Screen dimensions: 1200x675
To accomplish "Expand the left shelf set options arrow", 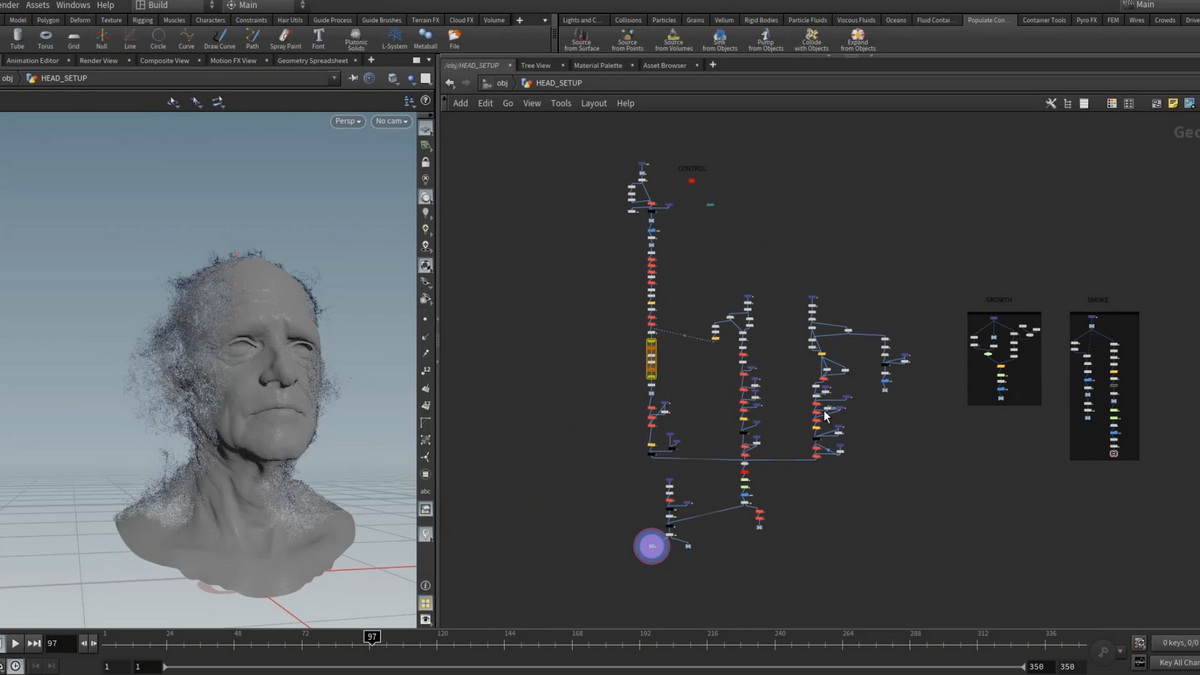I will pyautogui.click(x=545, y=20).
